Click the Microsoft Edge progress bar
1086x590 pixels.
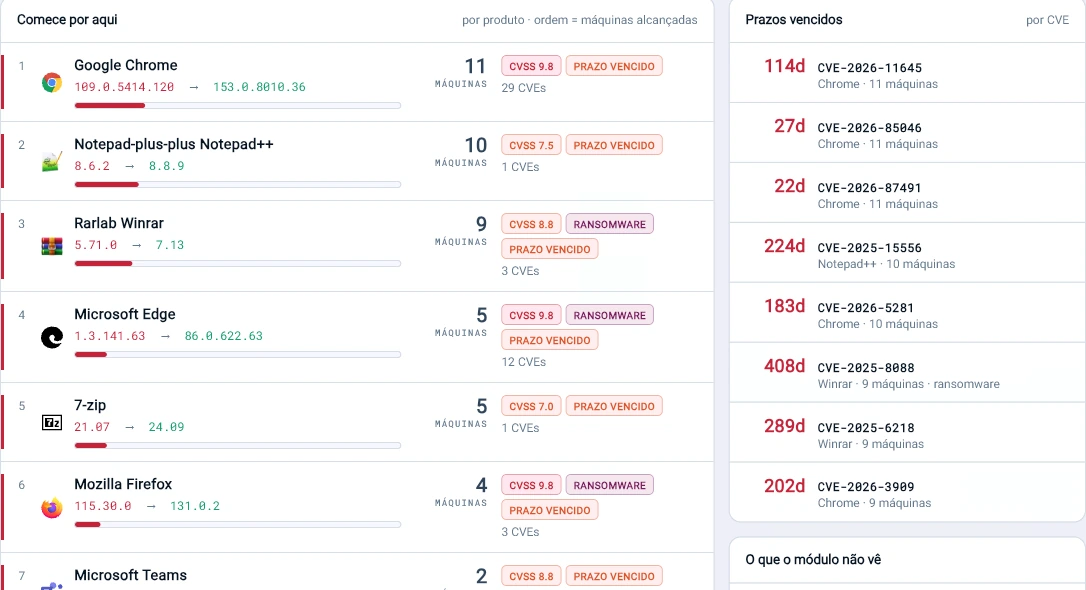pyautogui.click(x=238, y=355)
